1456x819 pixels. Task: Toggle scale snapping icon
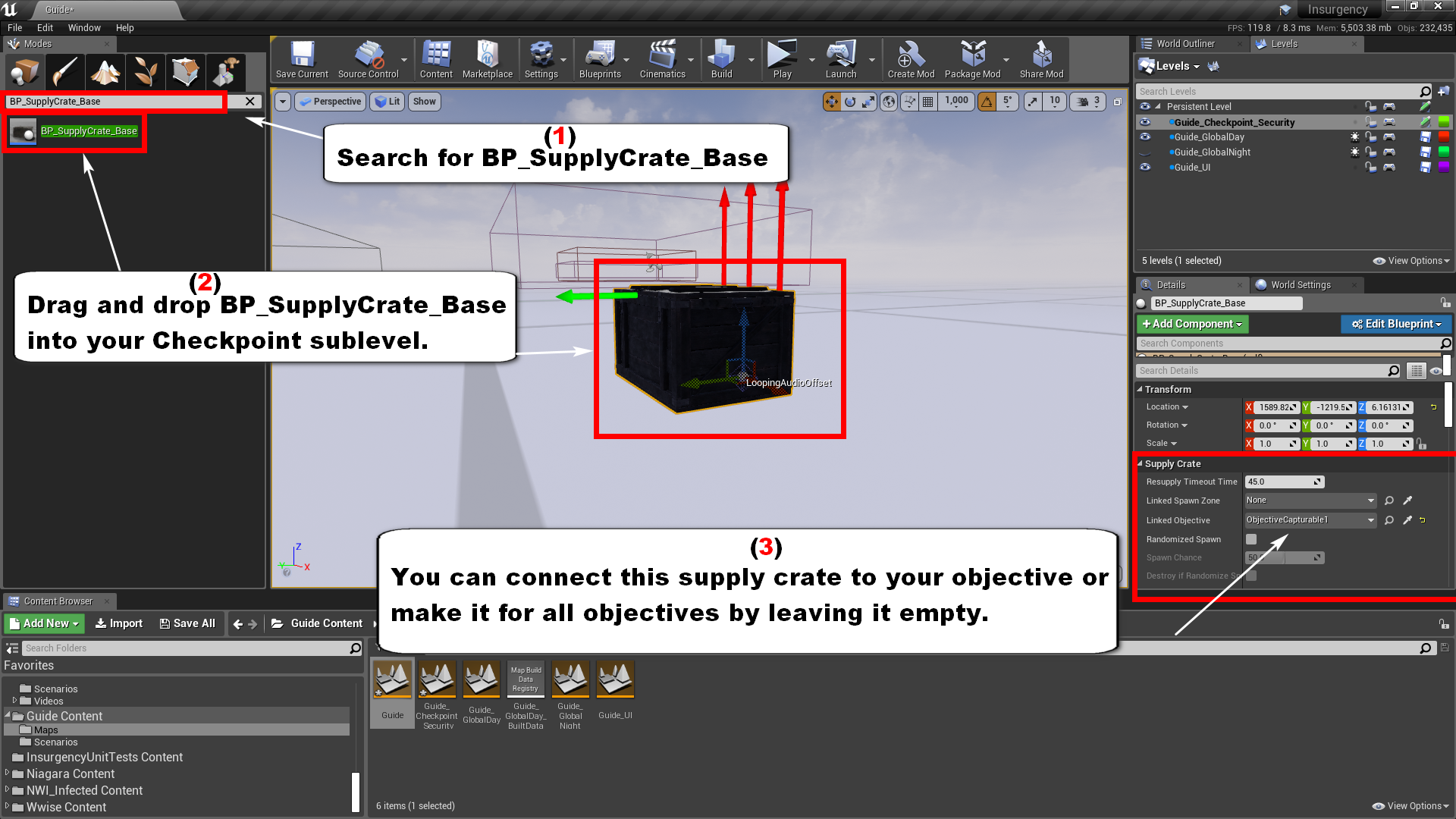pos(1033,102)
